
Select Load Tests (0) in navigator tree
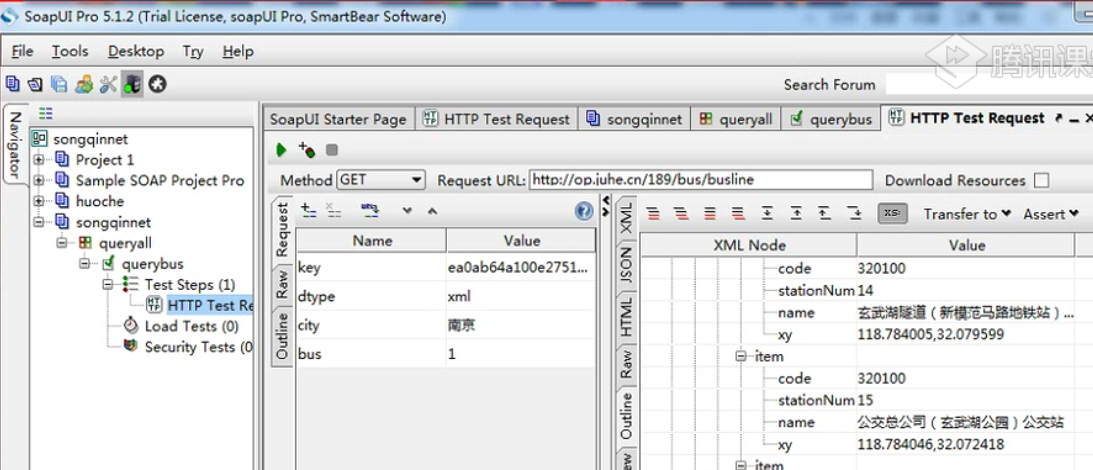click(x=193, y=326)
